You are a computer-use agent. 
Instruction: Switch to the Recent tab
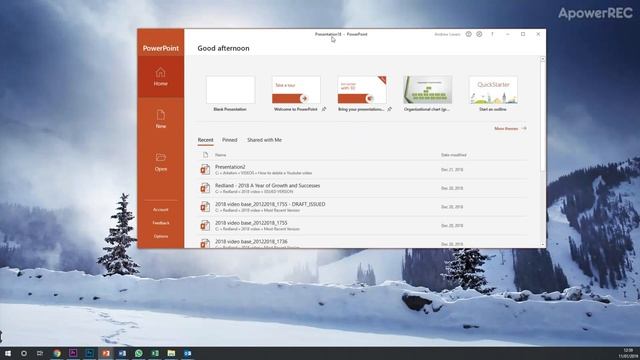[x=205, y=140]
